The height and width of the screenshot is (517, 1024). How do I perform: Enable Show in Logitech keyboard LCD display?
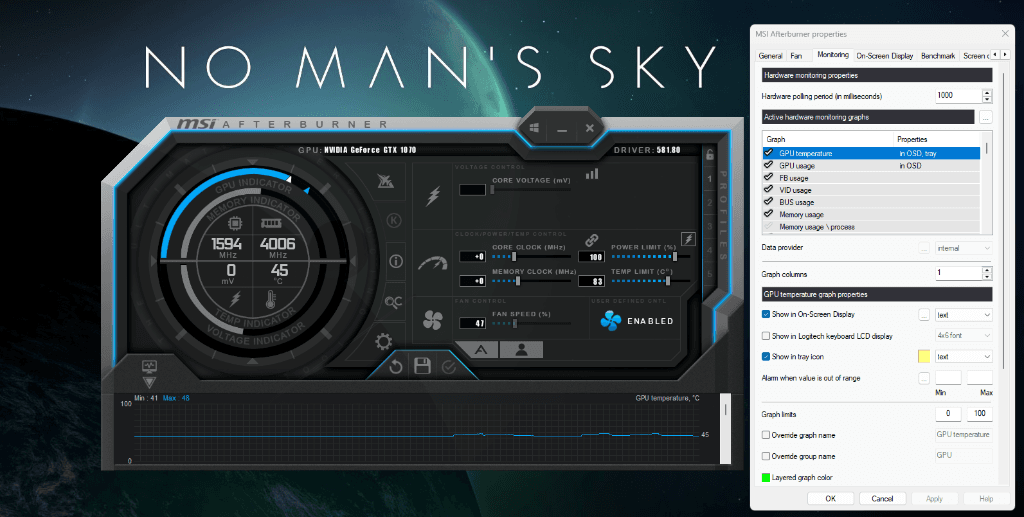[766, 335]
